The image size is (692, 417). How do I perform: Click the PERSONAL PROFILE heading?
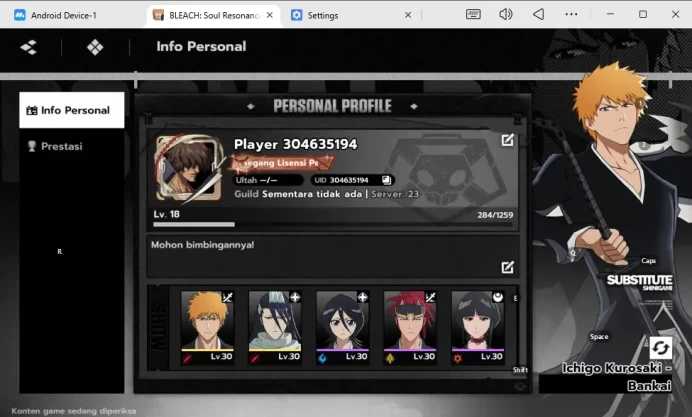pyautogui.click(x=332, y=106)
